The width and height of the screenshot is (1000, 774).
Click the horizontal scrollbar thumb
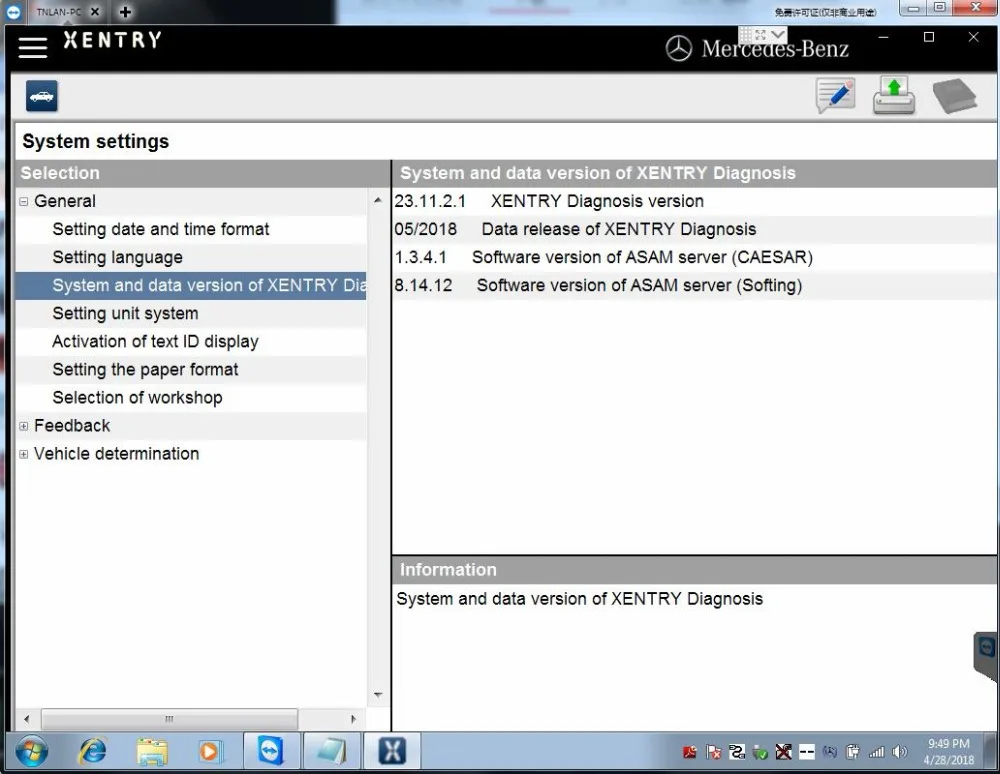click(169, 719)
